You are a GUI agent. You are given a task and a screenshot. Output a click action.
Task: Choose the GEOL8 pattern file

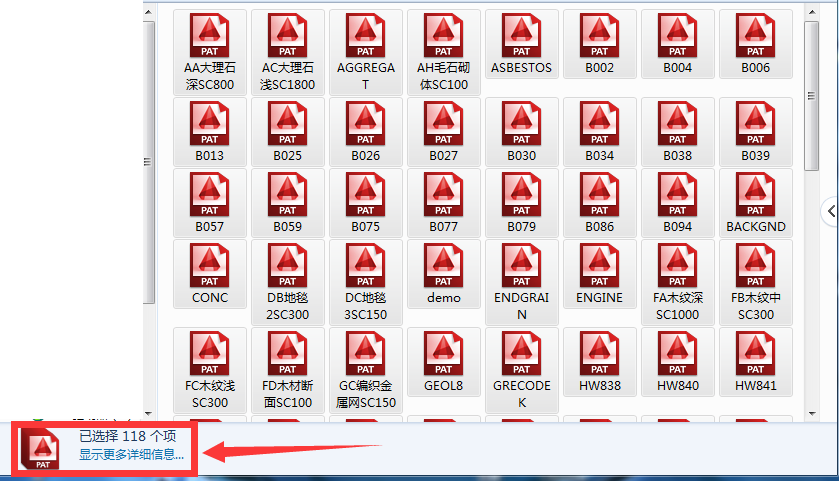coord(444,362)
